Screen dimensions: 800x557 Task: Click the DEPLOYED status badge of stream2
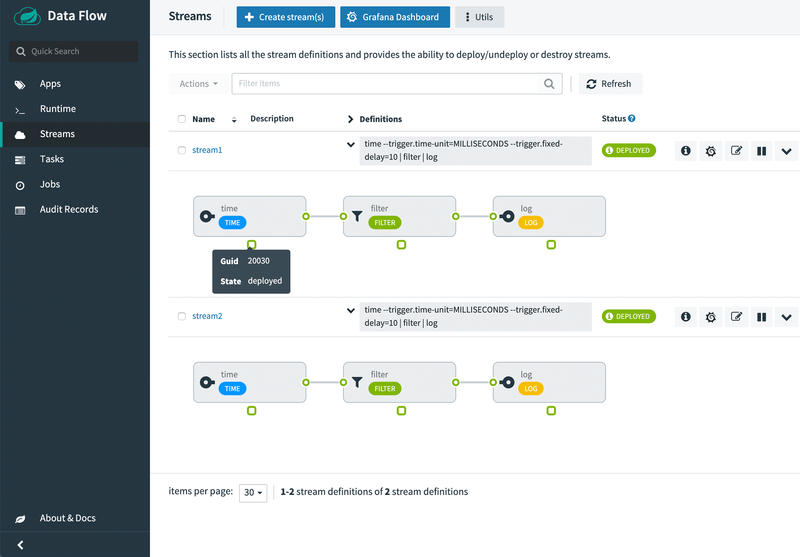point(629,316)
